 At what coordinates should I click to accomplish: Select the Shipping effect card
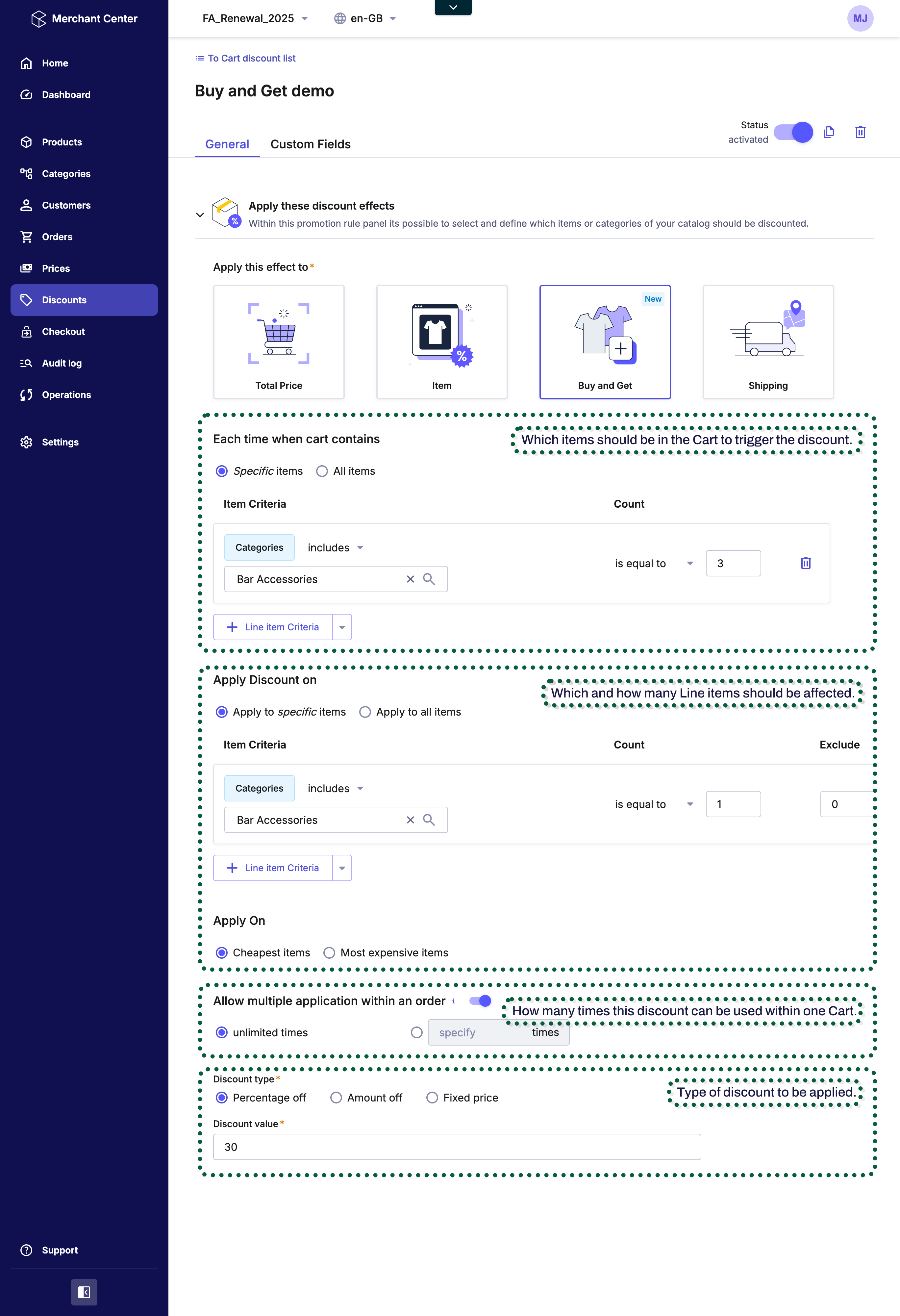(767, 342)
